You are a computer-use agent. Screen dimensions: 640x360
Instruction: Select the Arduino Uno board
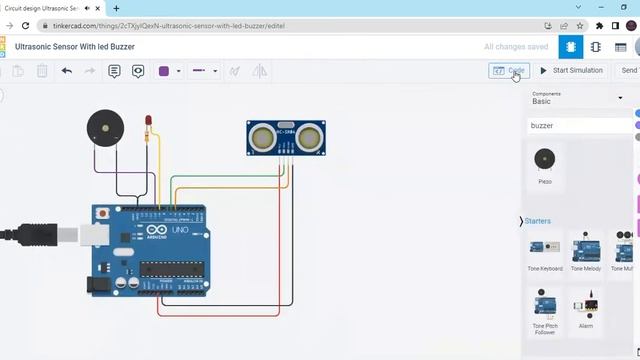150,251
